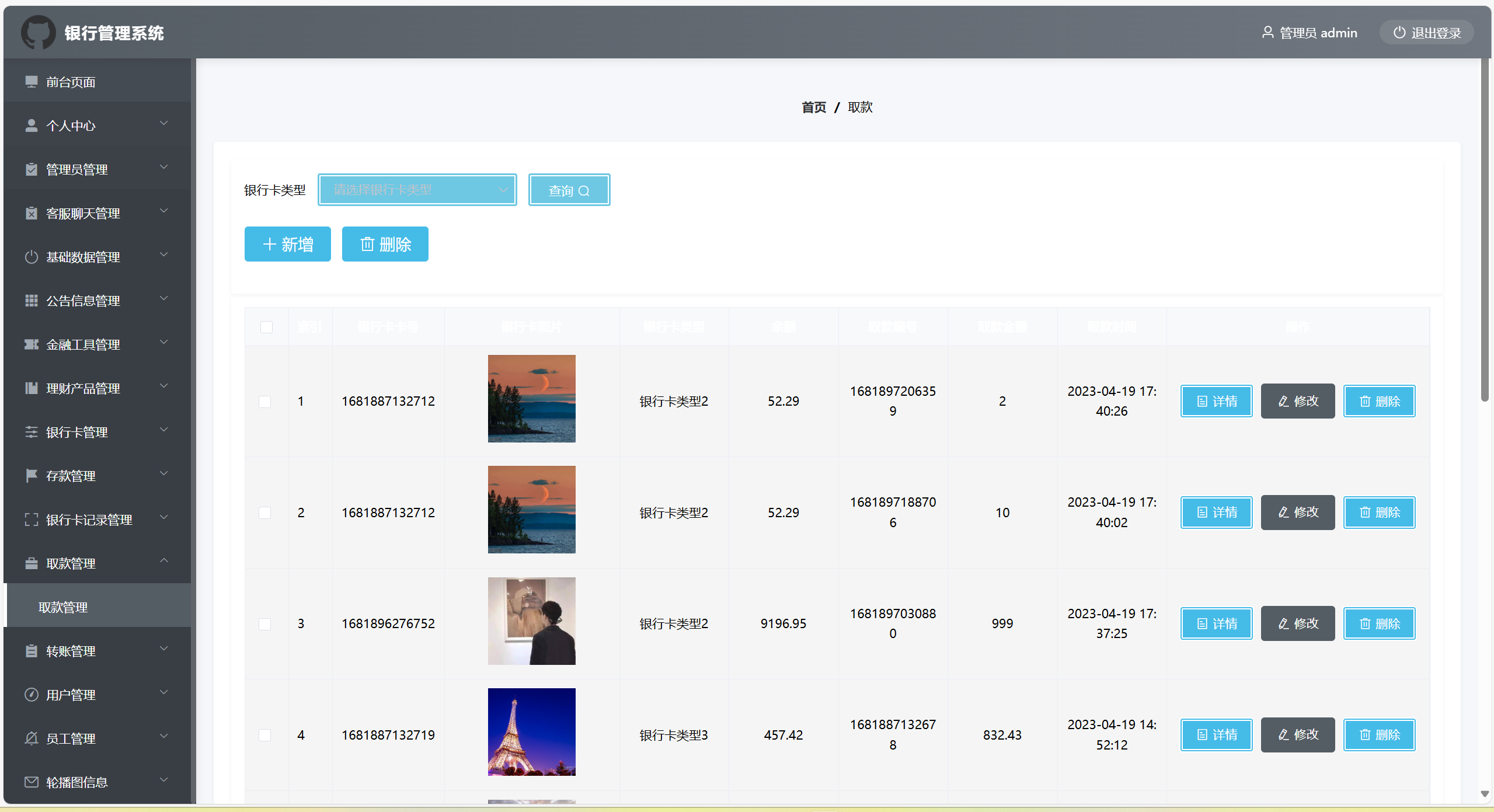Click the power icon beside 基础数据管理

pos(32,257)
